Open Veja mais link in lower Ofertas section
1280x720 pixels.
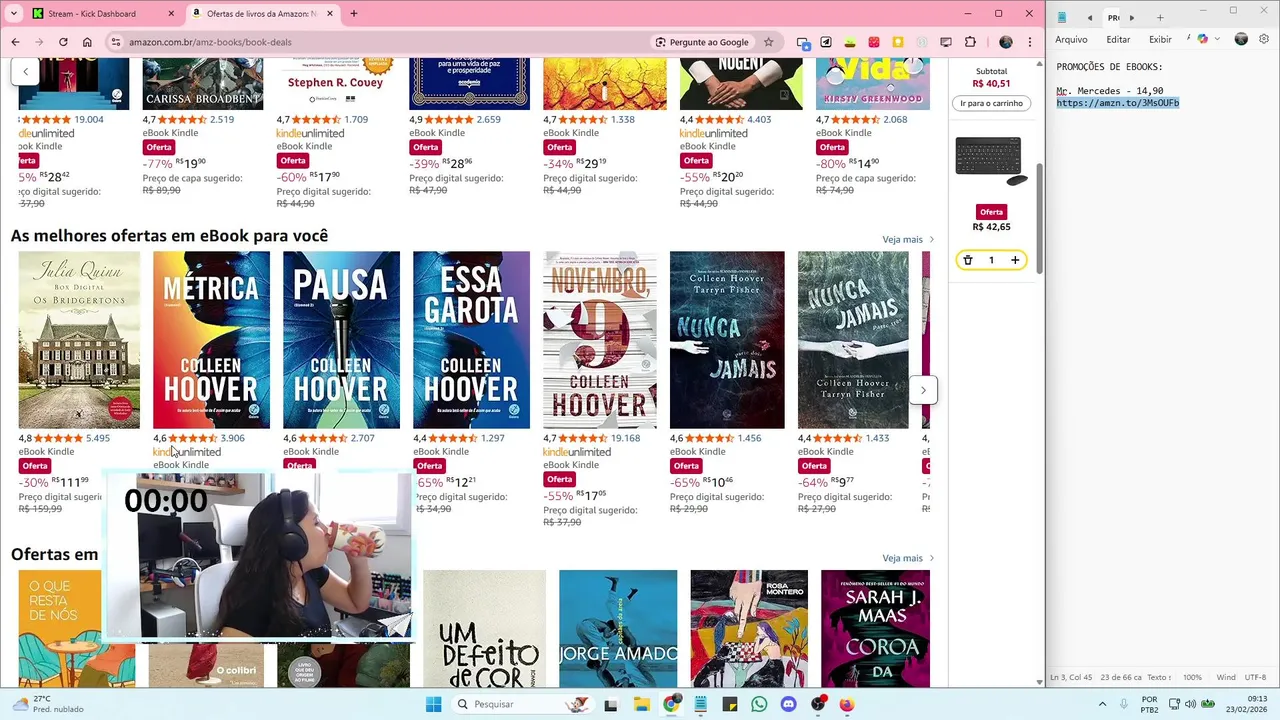(908, 558)
